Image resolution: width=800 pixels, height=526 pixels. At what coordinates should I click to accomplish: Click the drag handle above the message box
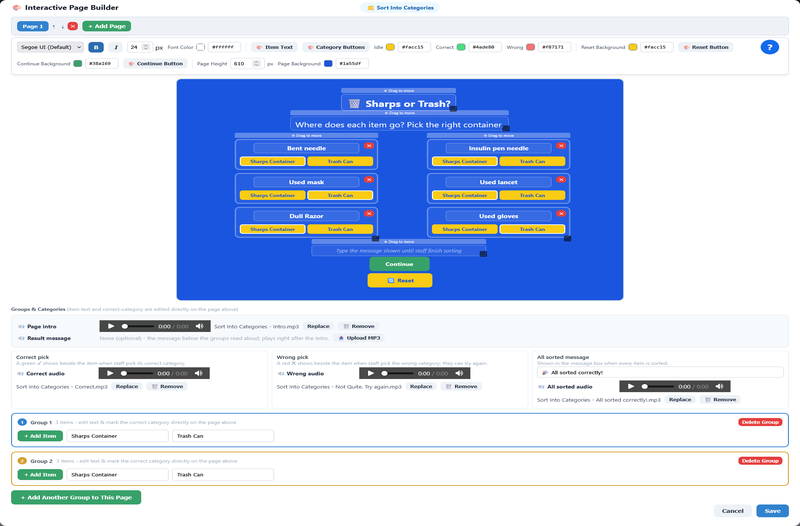coord(399,242)
